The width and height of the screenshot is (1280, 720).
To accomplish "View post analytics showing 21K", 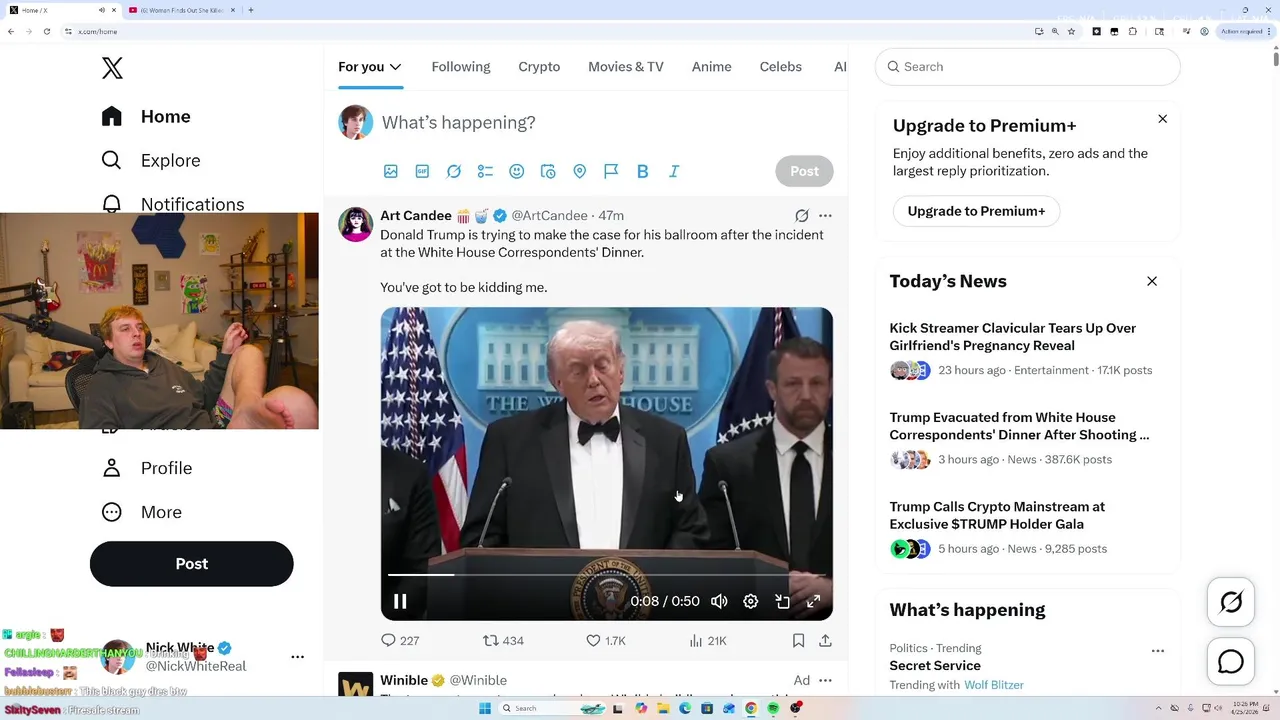I will pyautogui.click(x=708, y=641).
